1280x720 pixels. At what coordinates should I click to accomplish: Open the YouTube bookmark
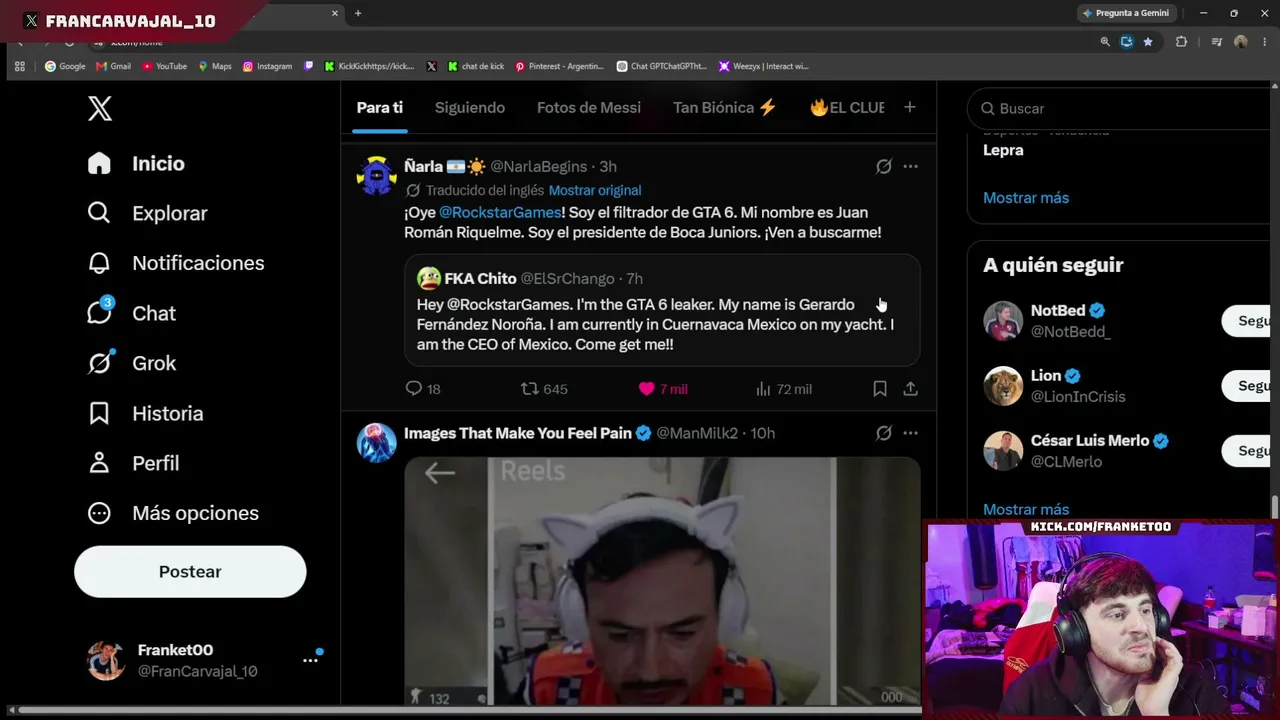[x=164, y=66]
